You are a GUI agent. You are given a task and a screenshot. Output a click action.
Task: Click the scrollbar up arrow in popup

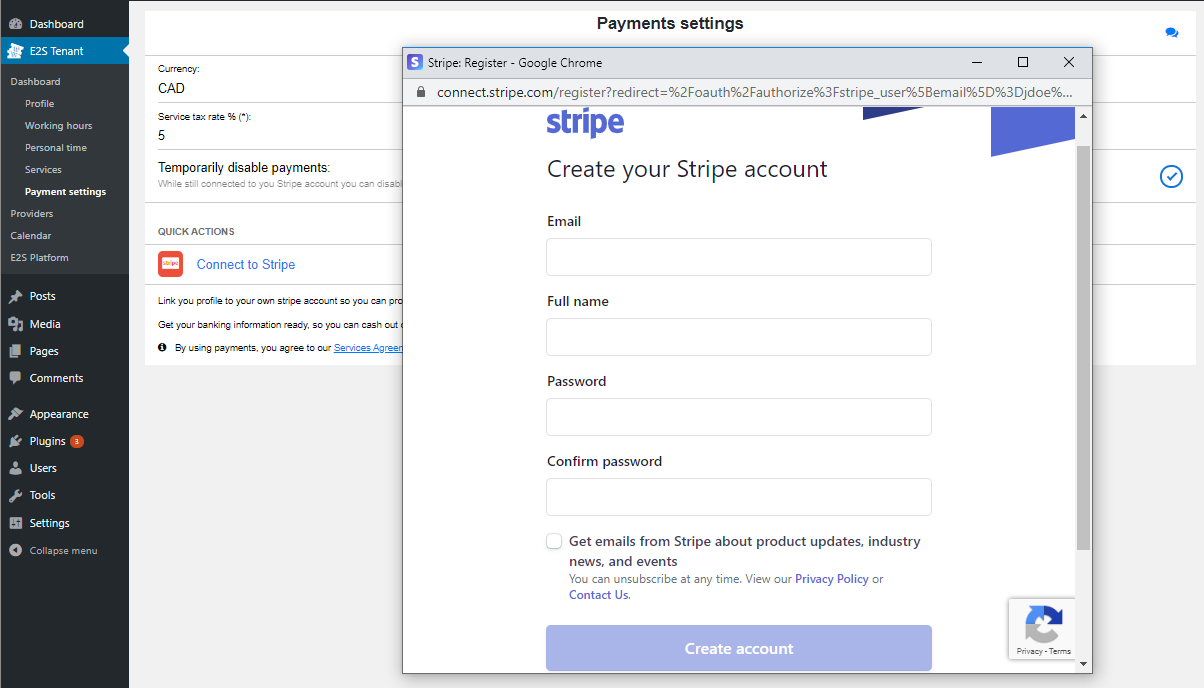(1083, 115)
